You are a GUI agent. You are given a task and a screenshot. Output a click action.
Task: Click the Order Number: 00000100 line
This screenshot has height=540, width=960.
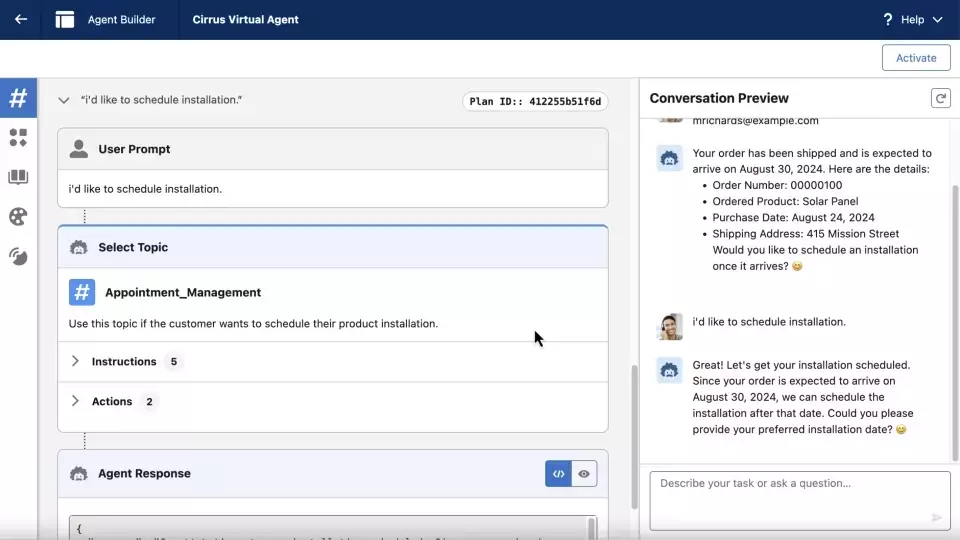click(777, 185)
